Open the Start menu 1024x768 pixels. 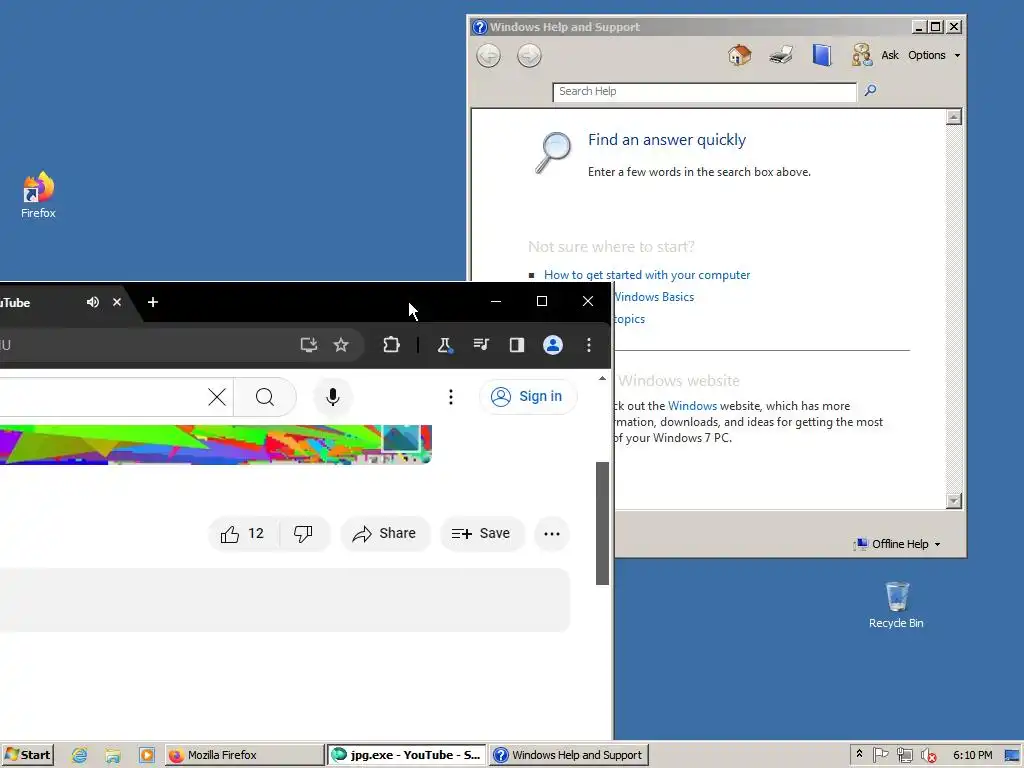27,755
